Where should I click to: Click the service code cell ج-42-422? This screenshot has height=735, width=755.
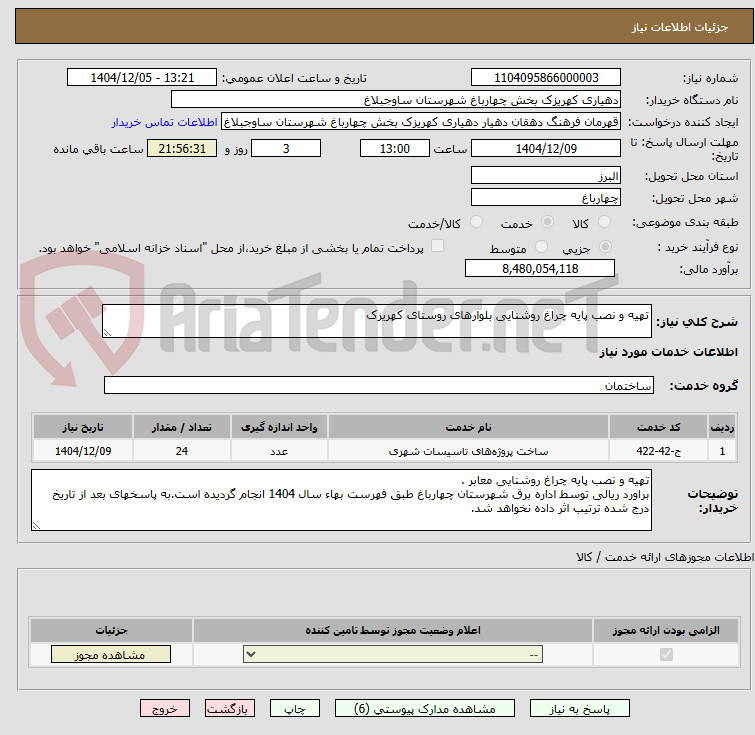(x=658, y=451)
